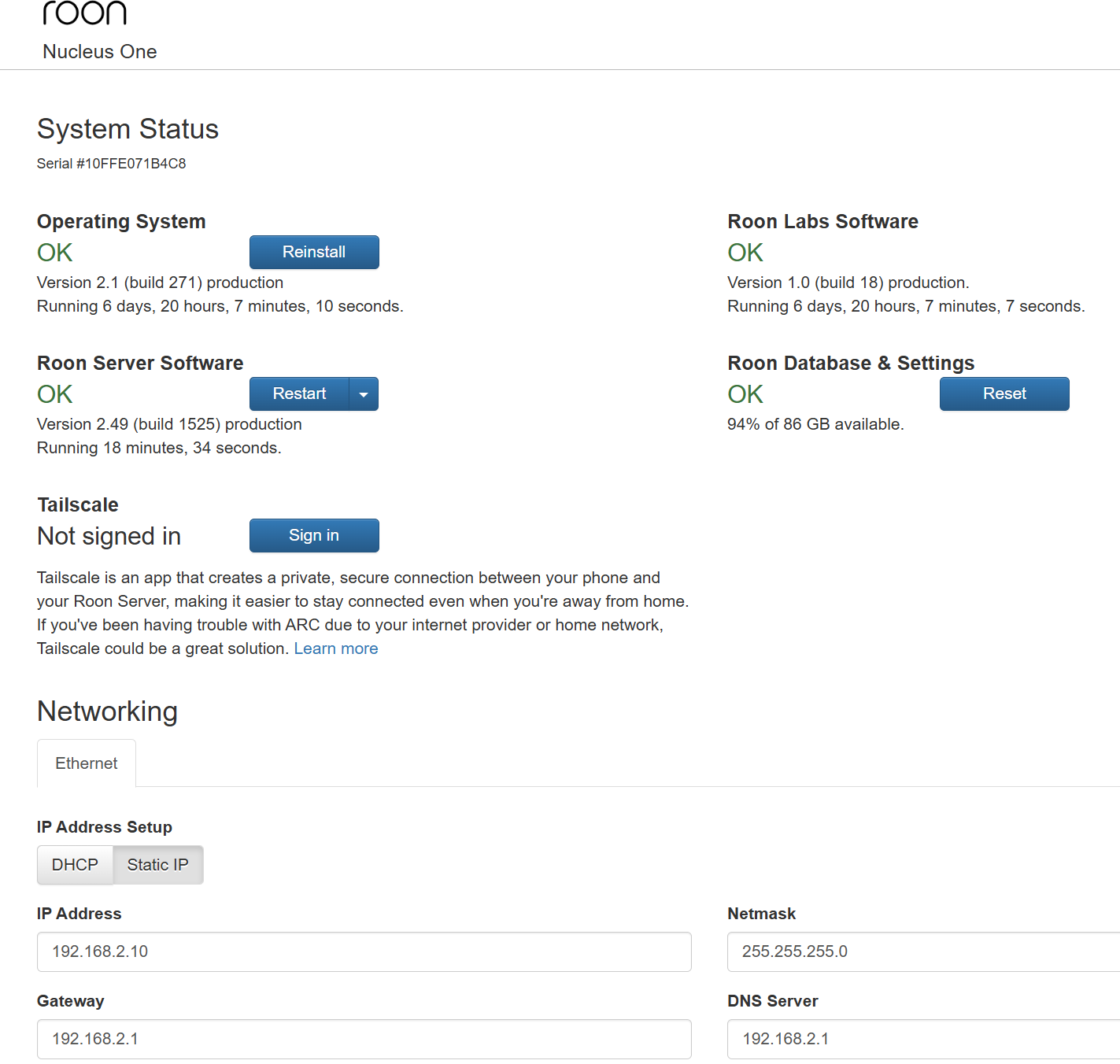Click Operating System OK status
This screenshot has width=1120, height=1064.
click(x=55, y=253)
